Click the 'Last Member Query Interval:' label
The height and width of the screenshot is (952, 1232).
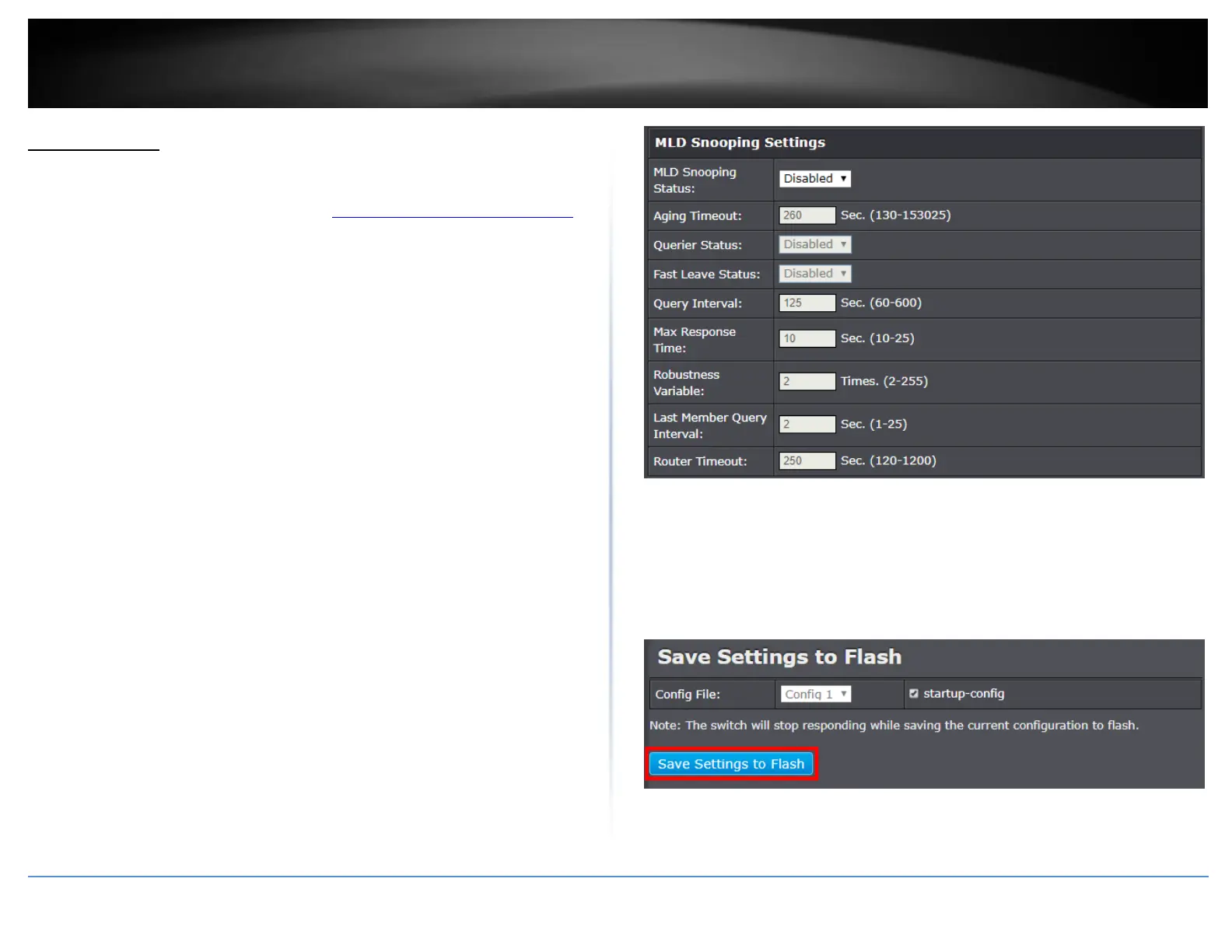pyautogui.click(x=709, y=425)
